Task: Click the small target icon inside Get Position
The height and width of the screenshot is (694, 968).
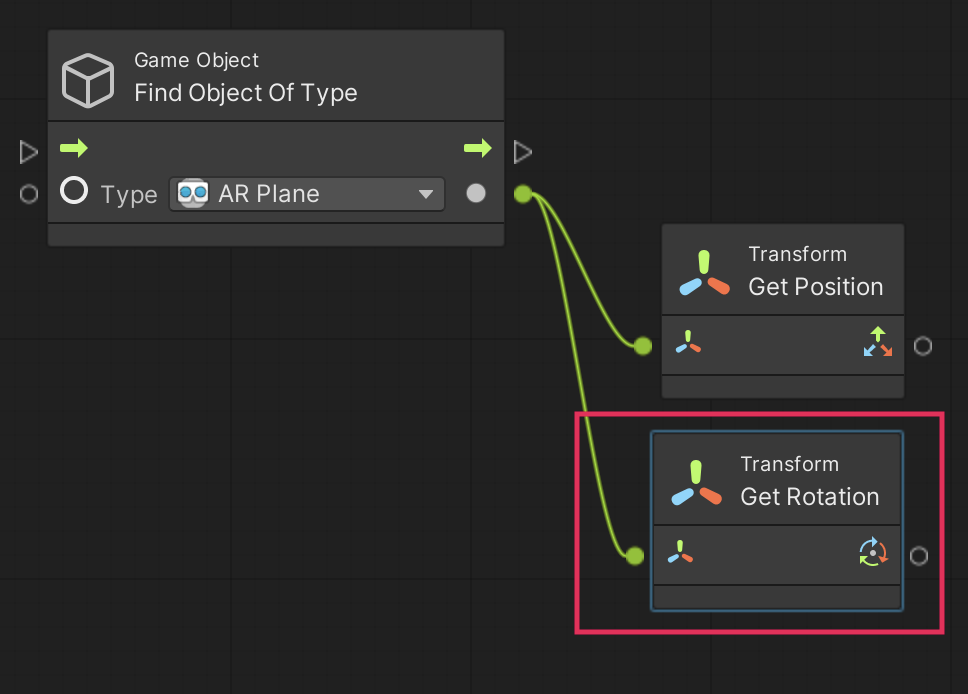Action: click(687, 343)
